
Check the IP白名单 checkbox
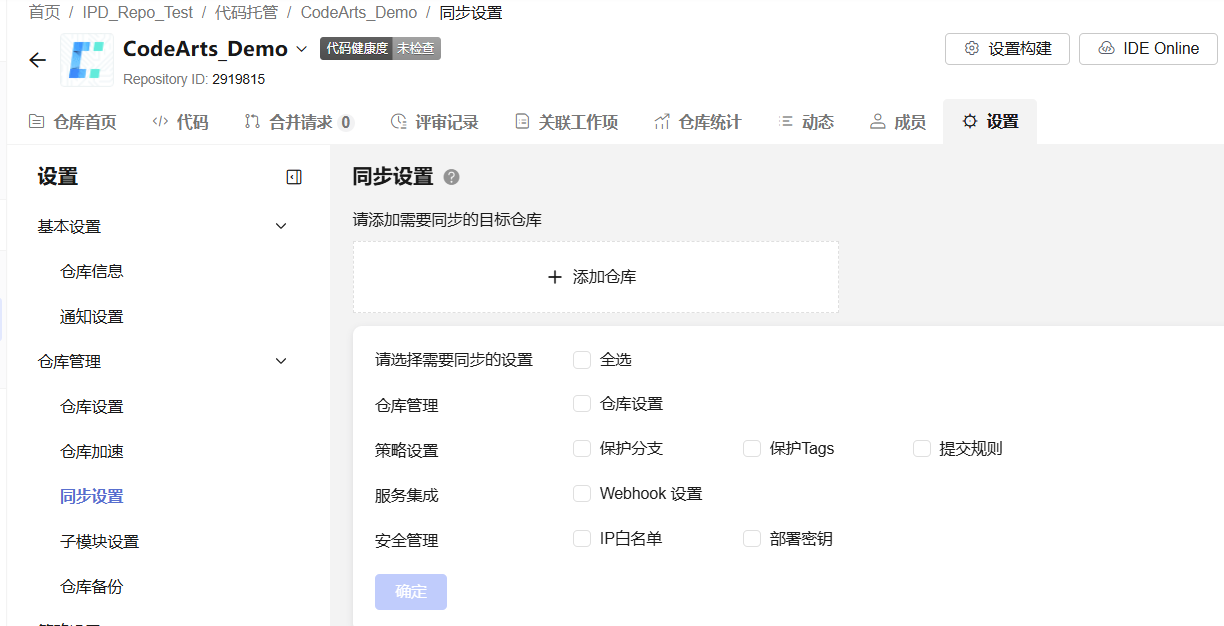[x=582, y=539]
